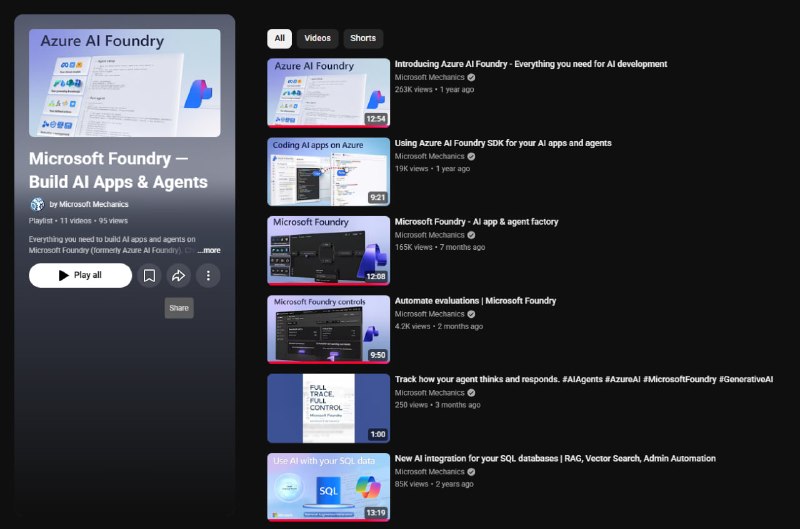Select the Videos filter chip
Viewport: 800px width, 529px height.
(317, 38)
